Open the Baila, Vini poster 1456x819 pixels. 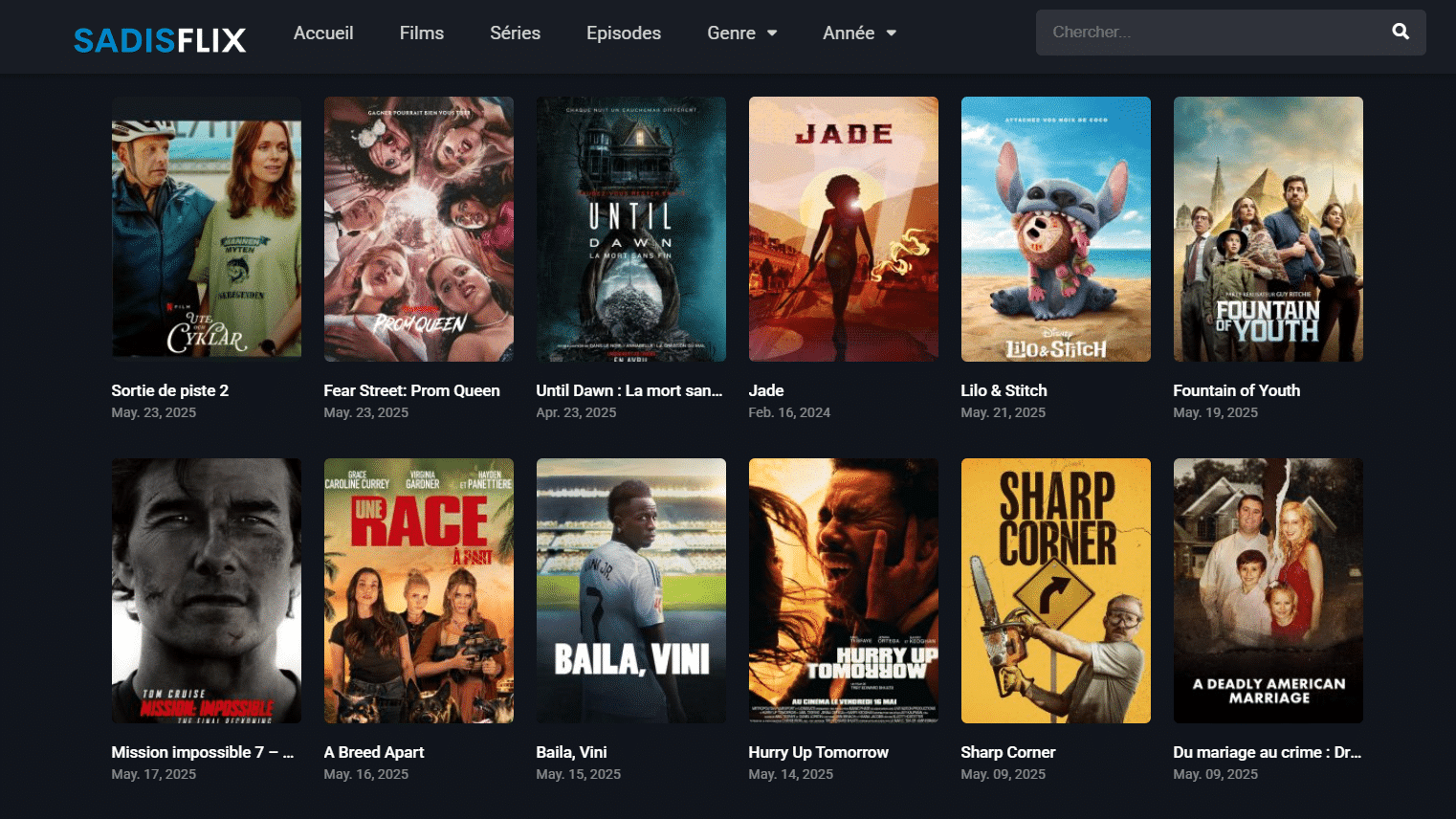pyautogui.click(x=630, y=590)
